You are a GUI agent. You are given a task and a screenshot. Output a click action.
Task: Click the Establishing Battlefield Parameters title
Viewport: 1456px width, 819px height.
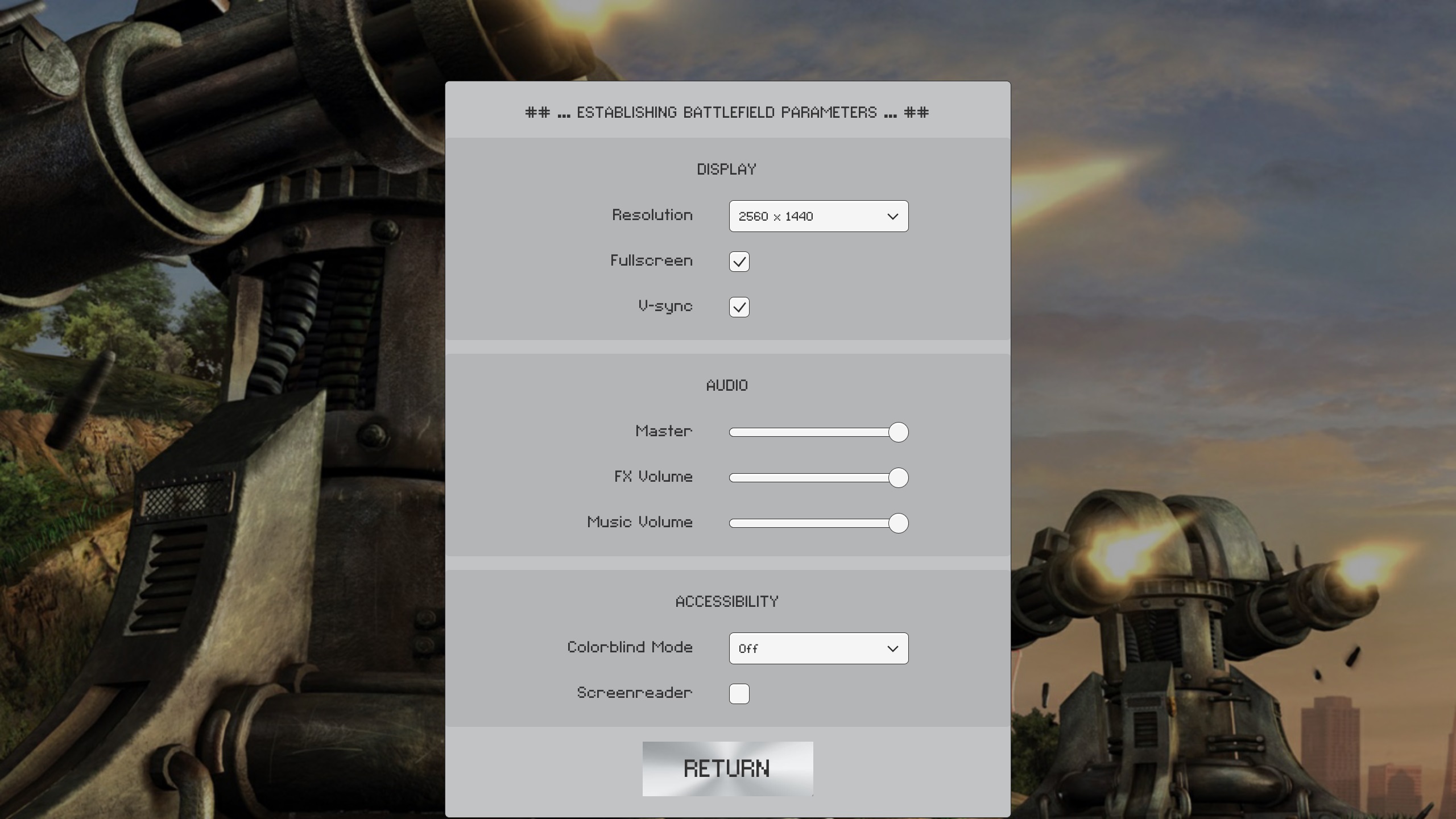coord(726,113)
